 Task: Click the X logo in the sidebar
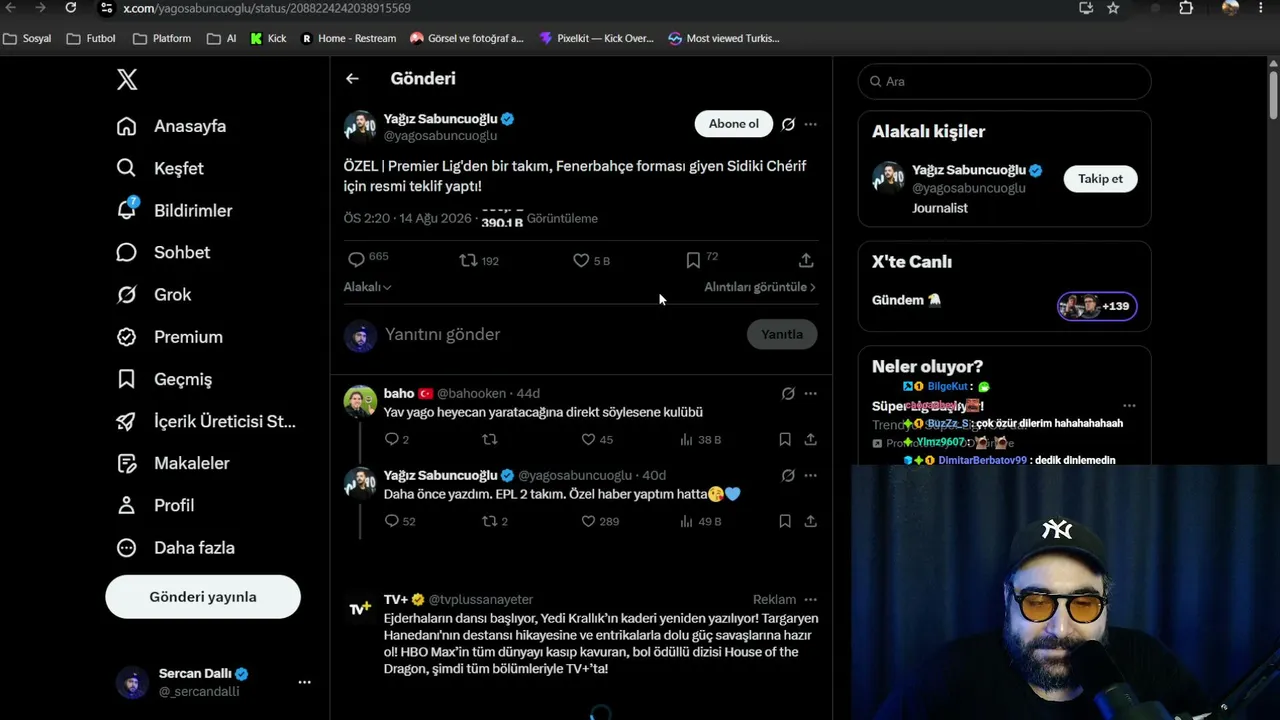pyautogui.click(x=127, y=80)
